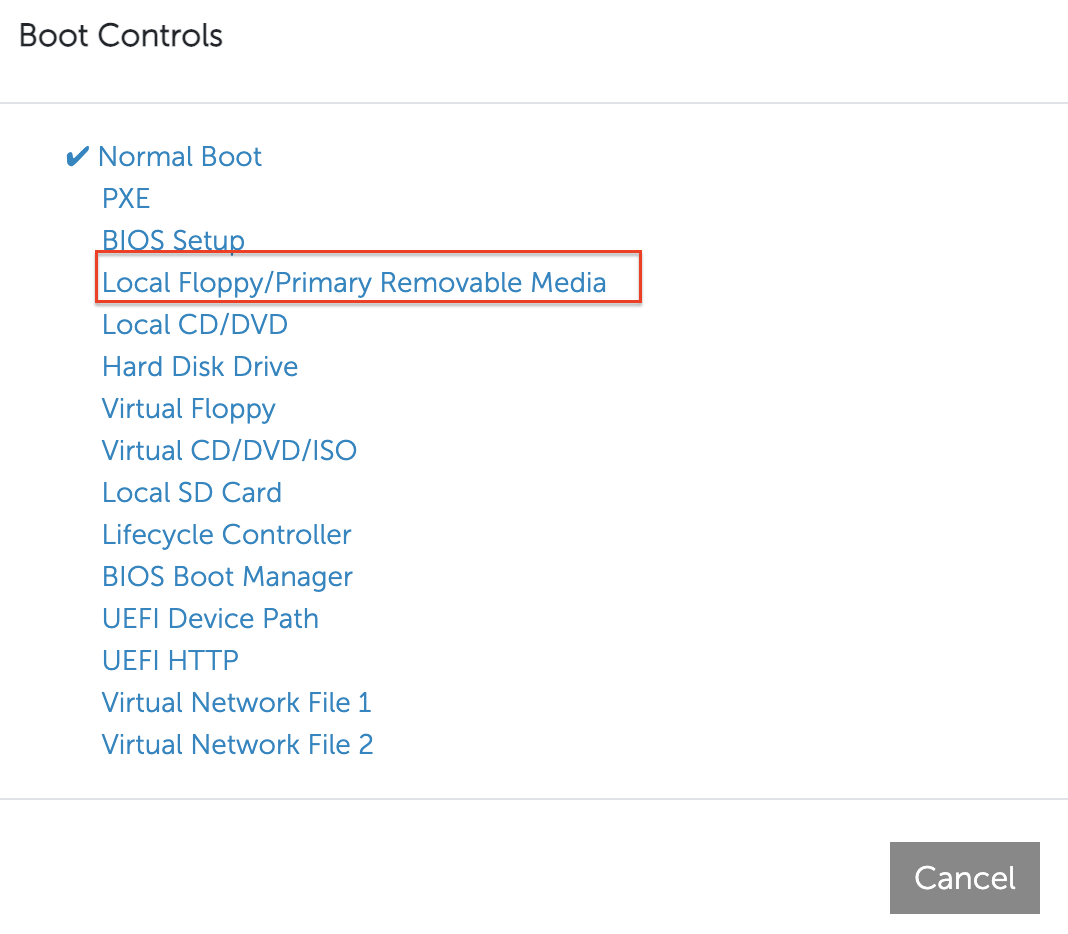Open Lifecycle Controller boot option
The height and width of the screenshot is (934, 1068).
pos(226,535)
